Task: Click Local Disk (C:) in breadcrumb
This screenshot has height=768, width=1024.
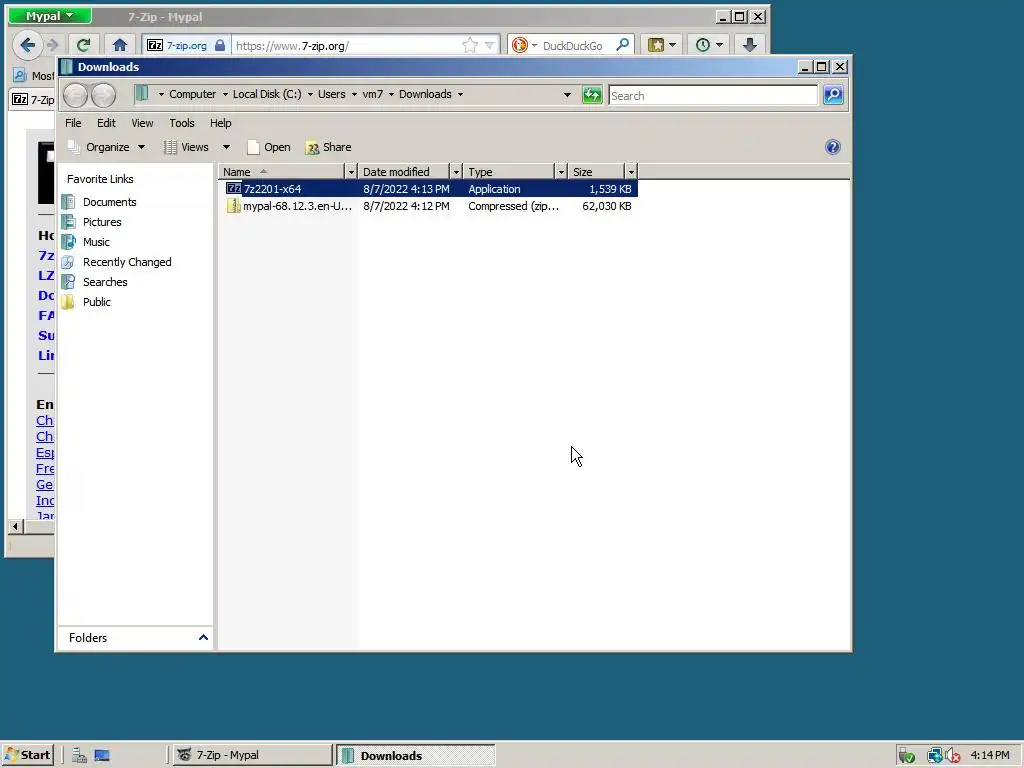Action: [267, 94]
